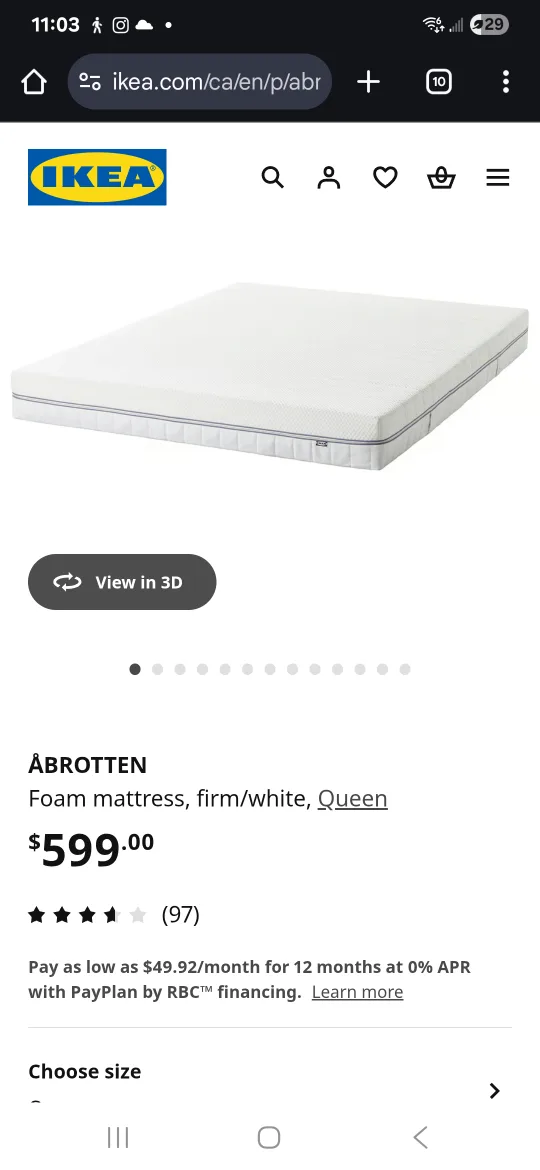Open the browser three-dot overflow menu
Viewport: 540px width, 1170px height.
click(x=506, y=82)
